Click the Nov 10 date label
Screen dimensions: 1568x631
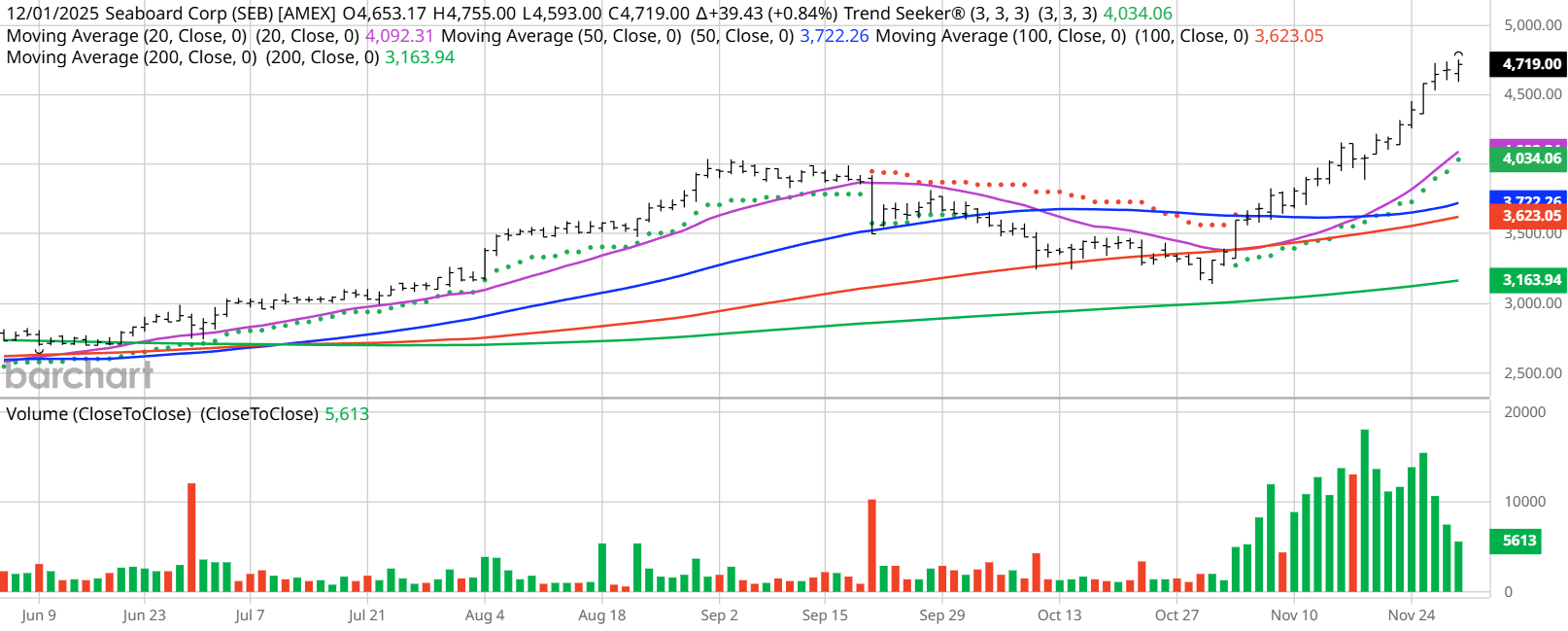click(x=1294, y=615)
